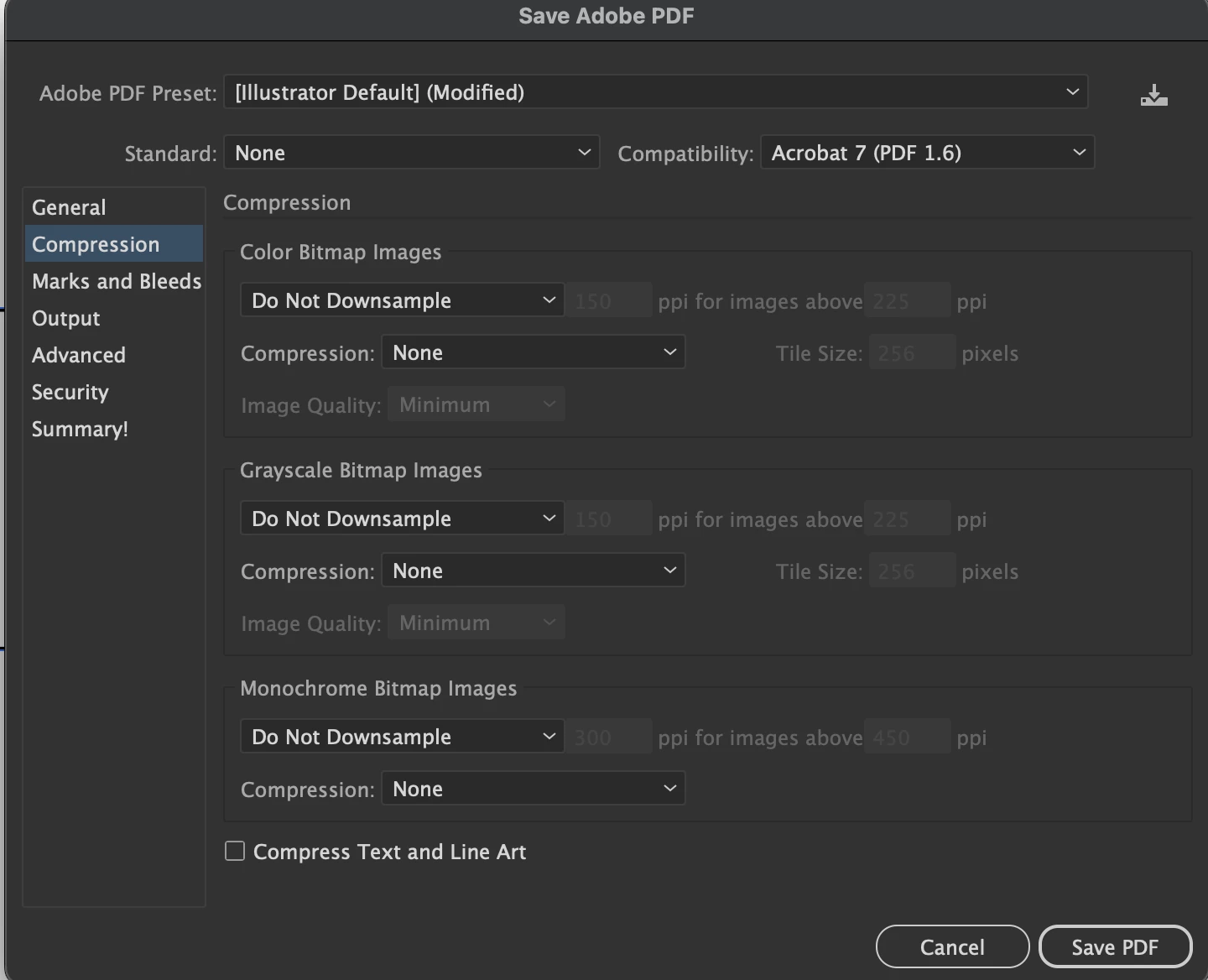Open Monochrome Bitmap Images Compression dropdown
Viewport: 1208px width, 980px height.
coord(534,789)
